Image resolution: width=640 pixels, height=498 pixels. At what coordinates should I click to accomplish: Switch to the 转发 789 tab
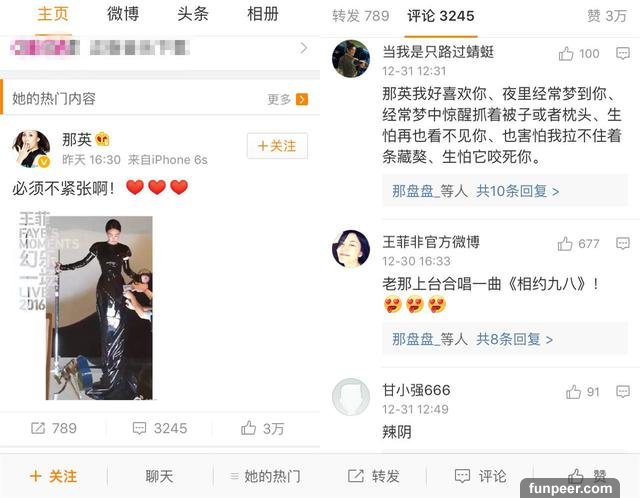click(x=360, y=16)
